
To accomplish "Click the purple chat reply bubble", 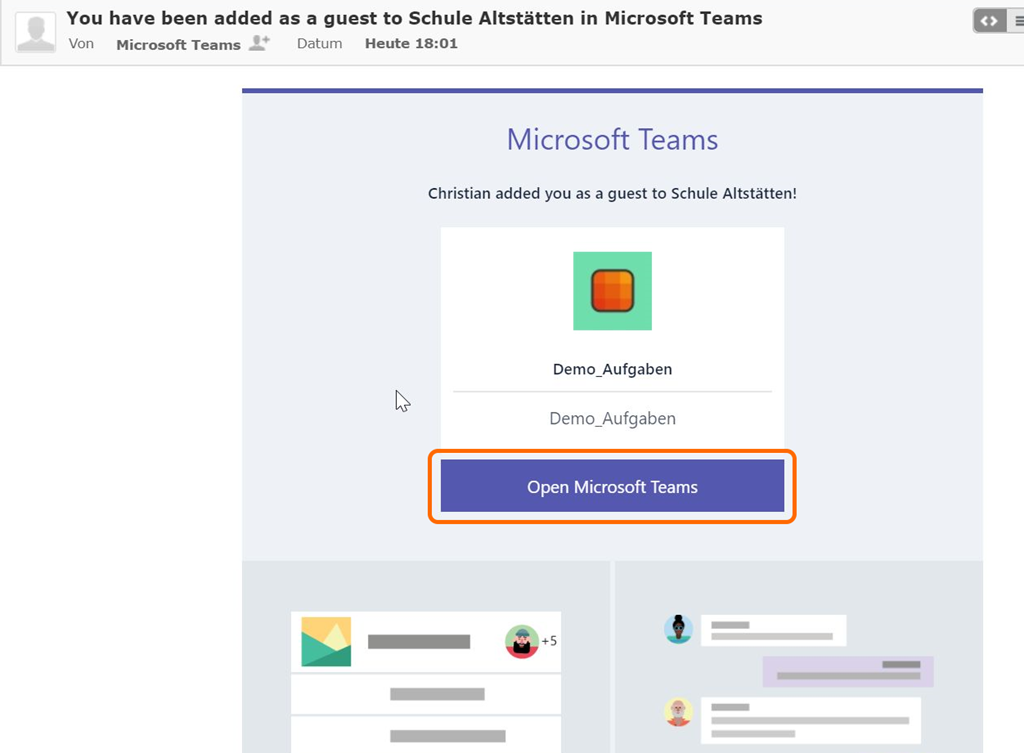I will coord(847,671).
